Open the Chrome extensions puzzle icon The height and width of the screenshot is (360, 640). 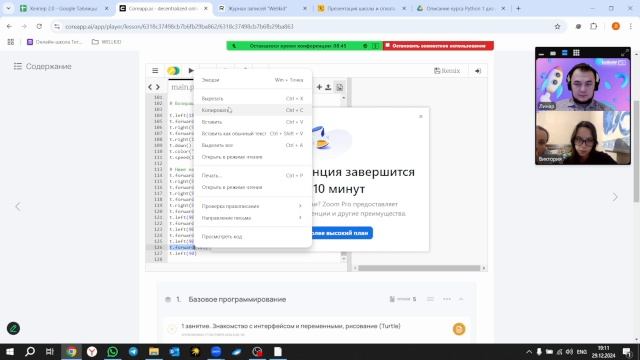pyautogui.click(x=593, y=27)
